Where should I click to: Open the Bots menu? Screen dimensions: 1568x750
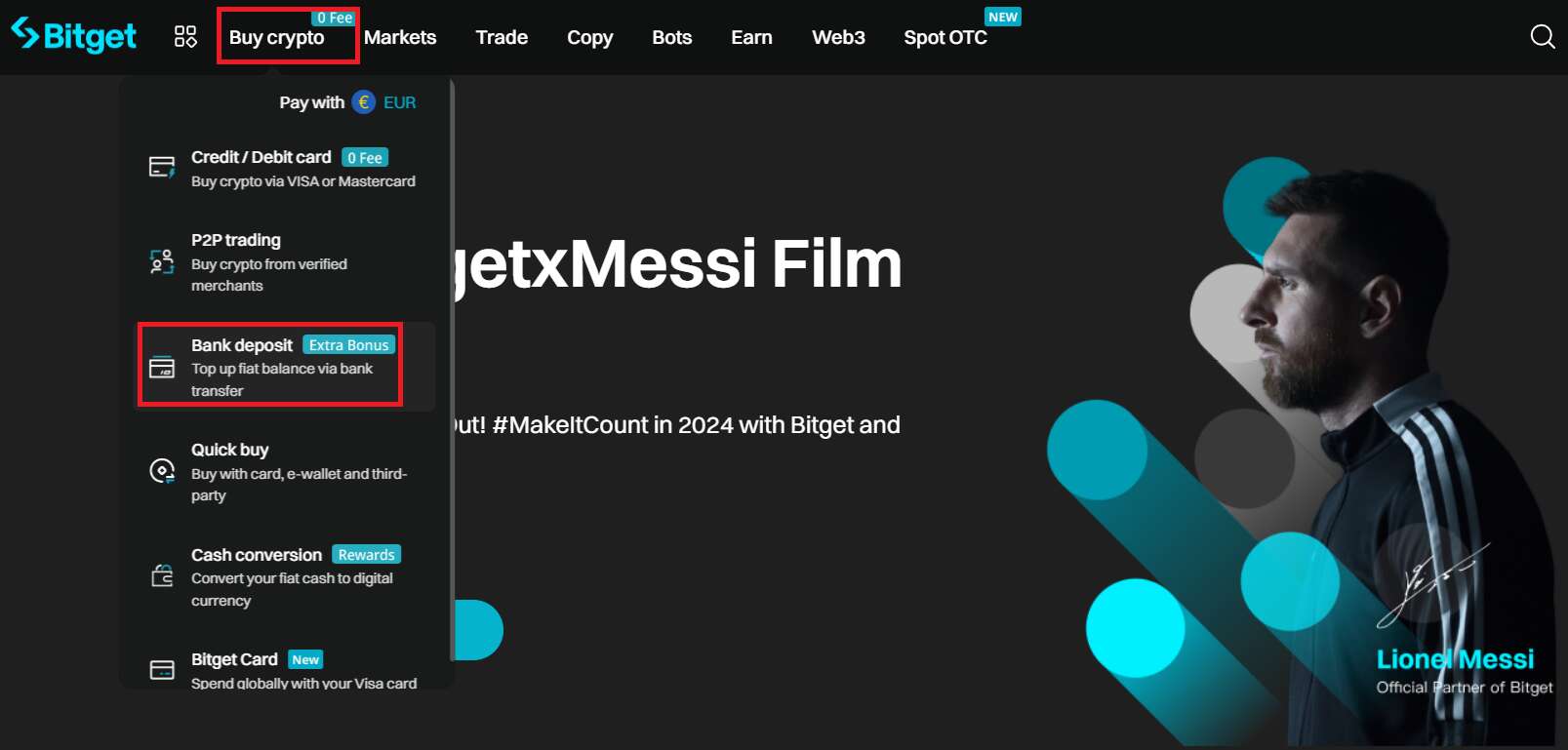pos(671,37)
